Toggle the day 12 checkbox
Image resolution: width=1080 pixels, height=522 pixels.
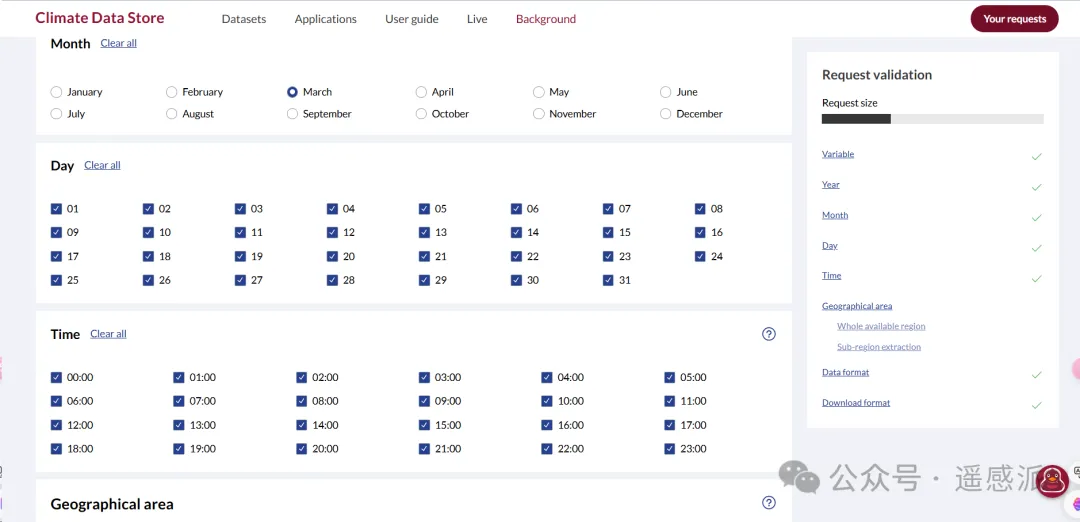click(x=332, y=233)
